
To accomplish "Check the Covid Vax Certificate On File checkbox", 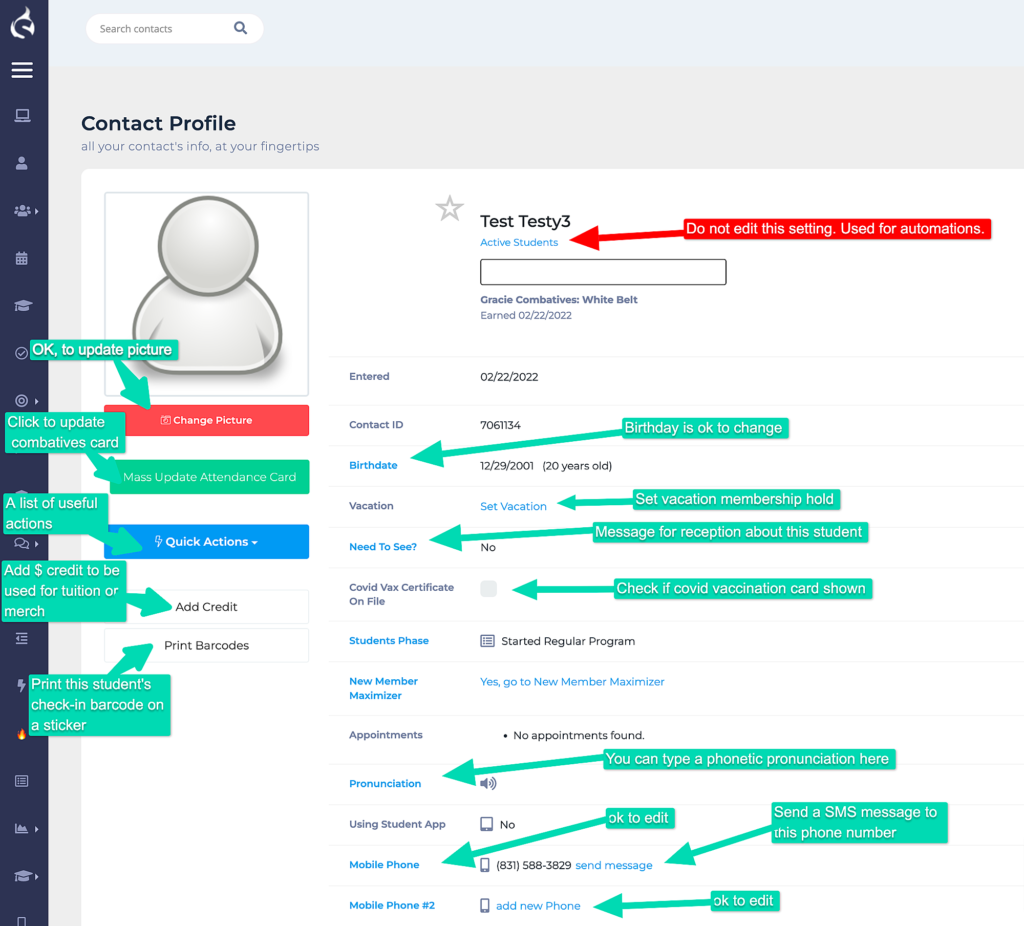I will pyautogui.click(x=488, y=589).
